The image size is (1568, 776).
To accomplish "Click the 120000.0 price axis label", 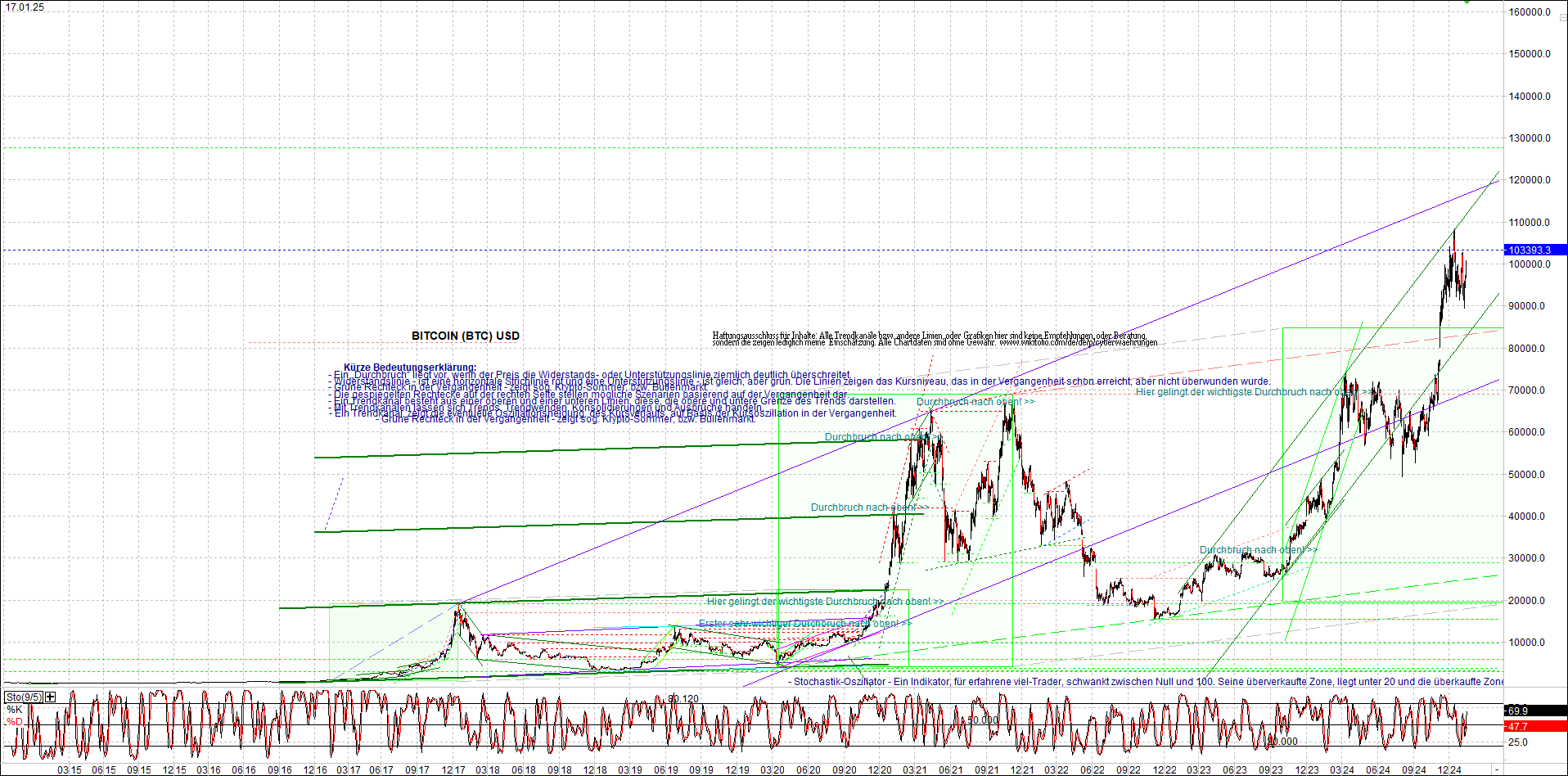I will click(x=1530, y=180).
